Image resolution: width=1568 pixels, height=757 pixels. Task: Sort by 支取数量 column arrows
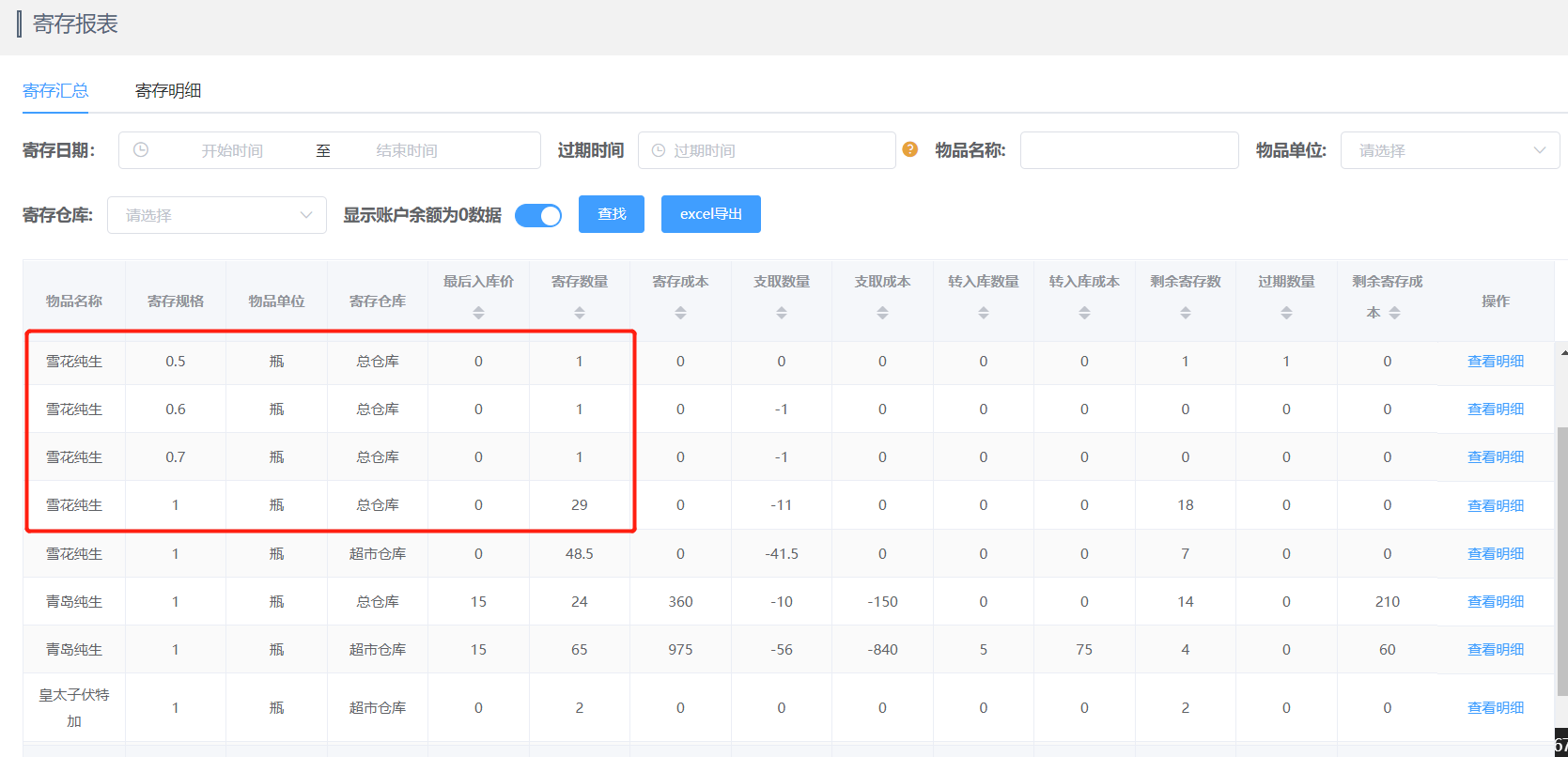click(782, 313)
